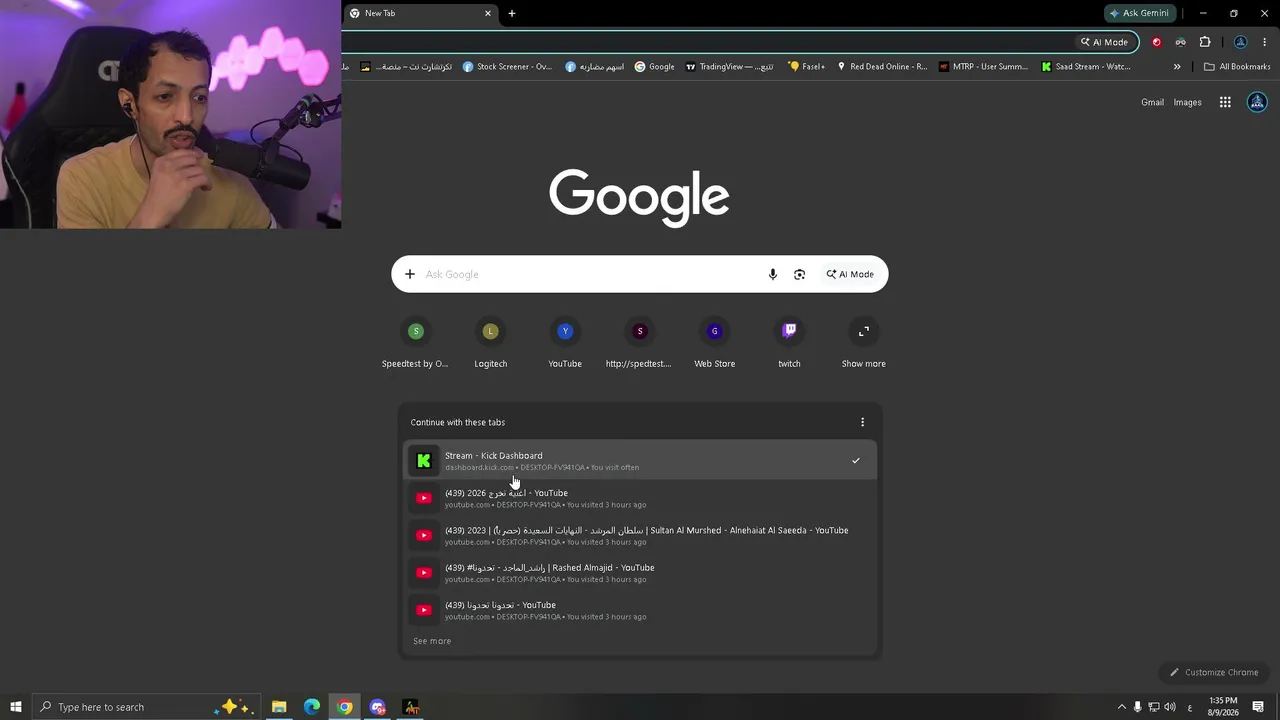Click AI Mode in the address bar
The height and width of the screenshot is (720, 1280).
(x=1104, y=42)
